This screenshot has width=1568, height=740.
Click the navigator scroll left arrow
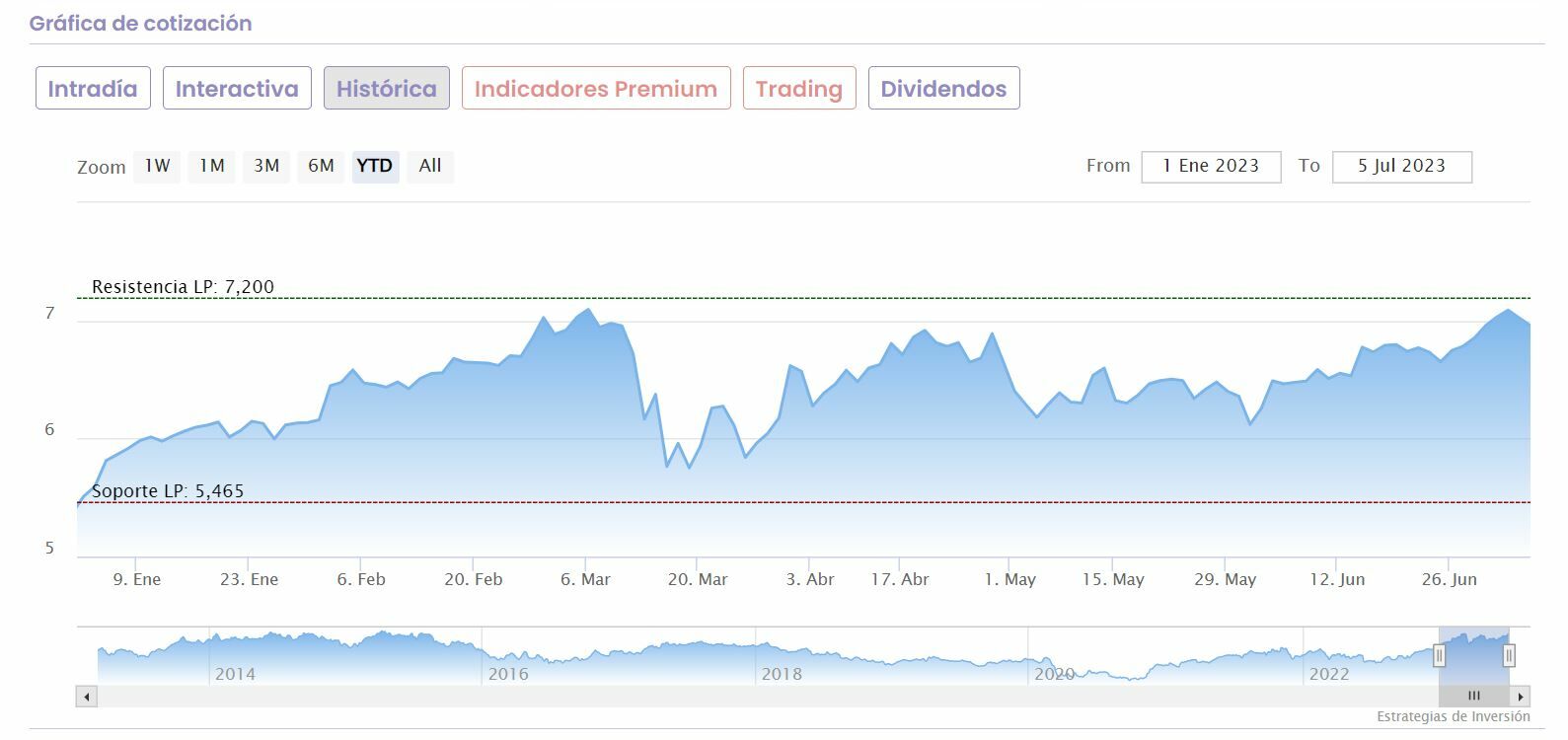coord(87,697)
